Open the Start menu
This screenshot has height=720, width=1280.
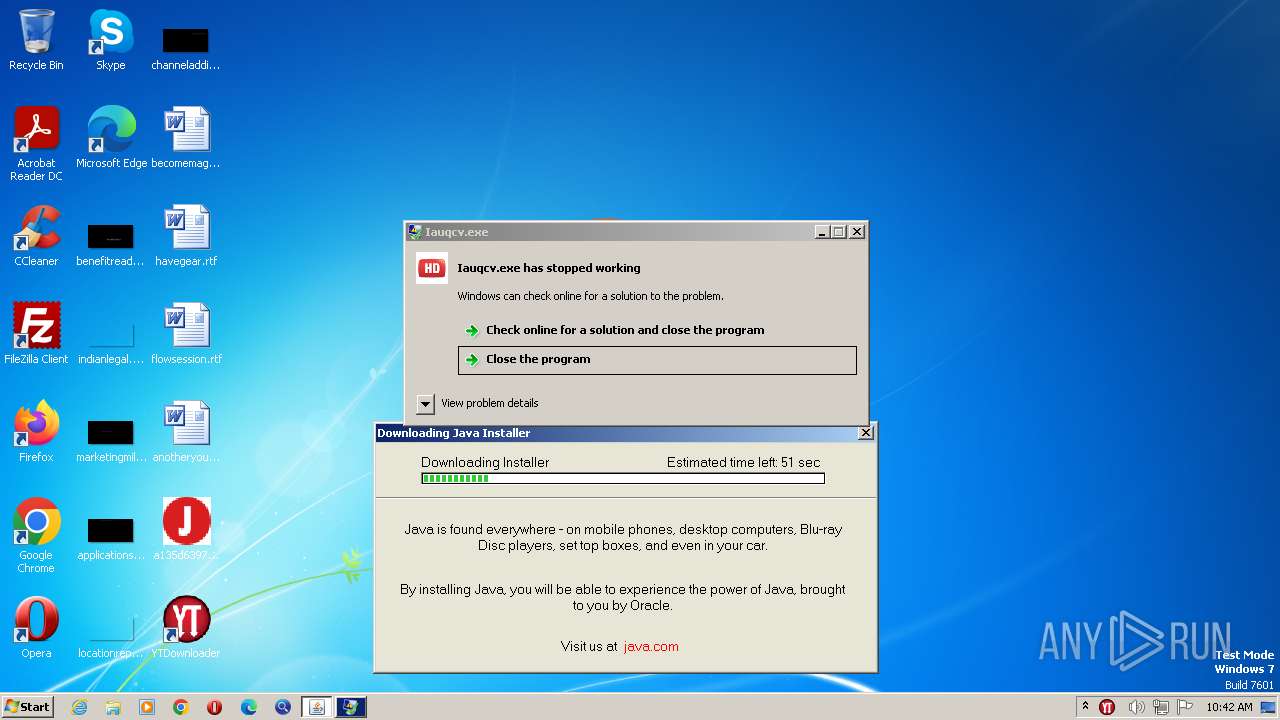27,707
